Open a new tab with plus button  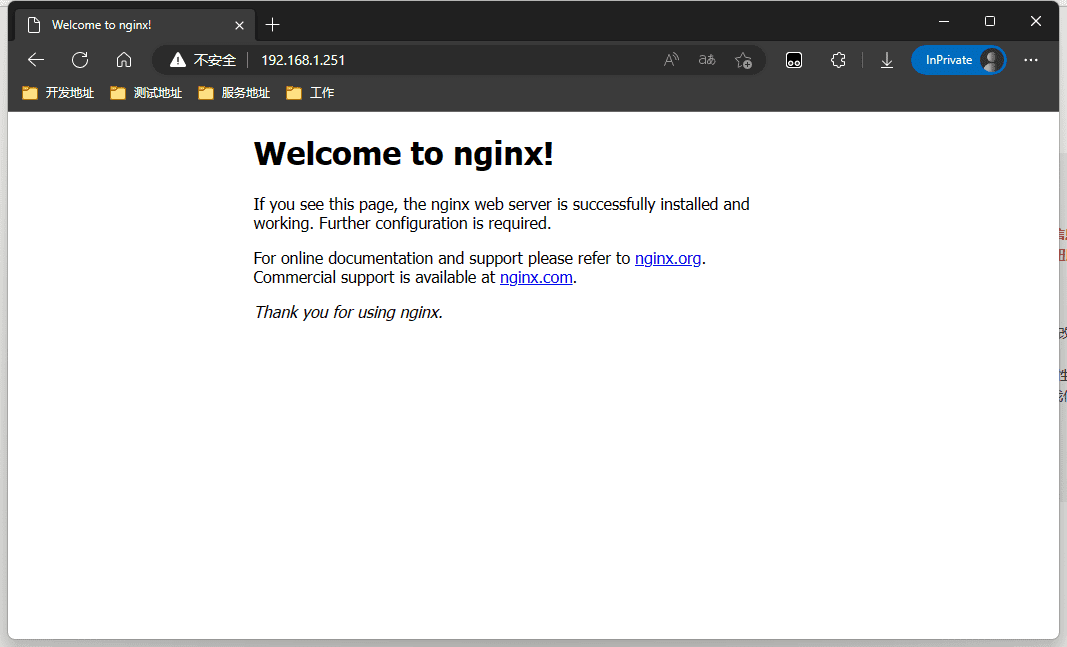tap(272, 25)
